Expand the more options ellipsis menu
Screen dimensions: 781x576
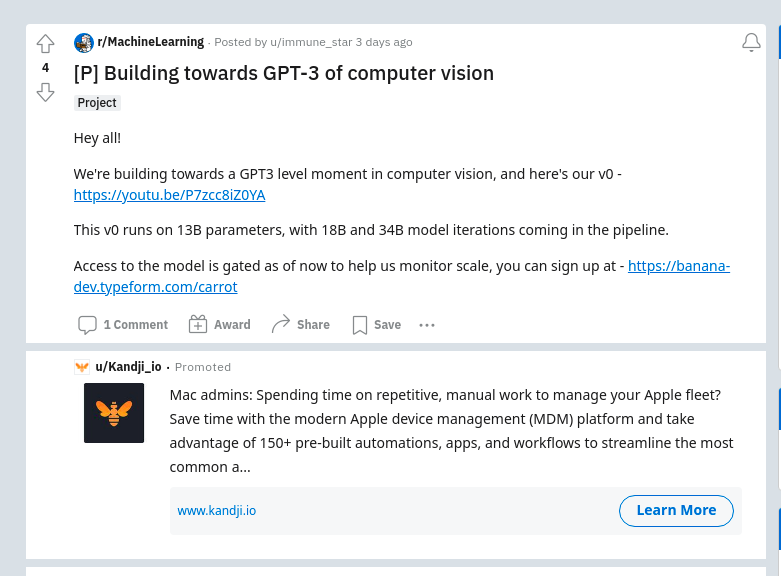427,324
